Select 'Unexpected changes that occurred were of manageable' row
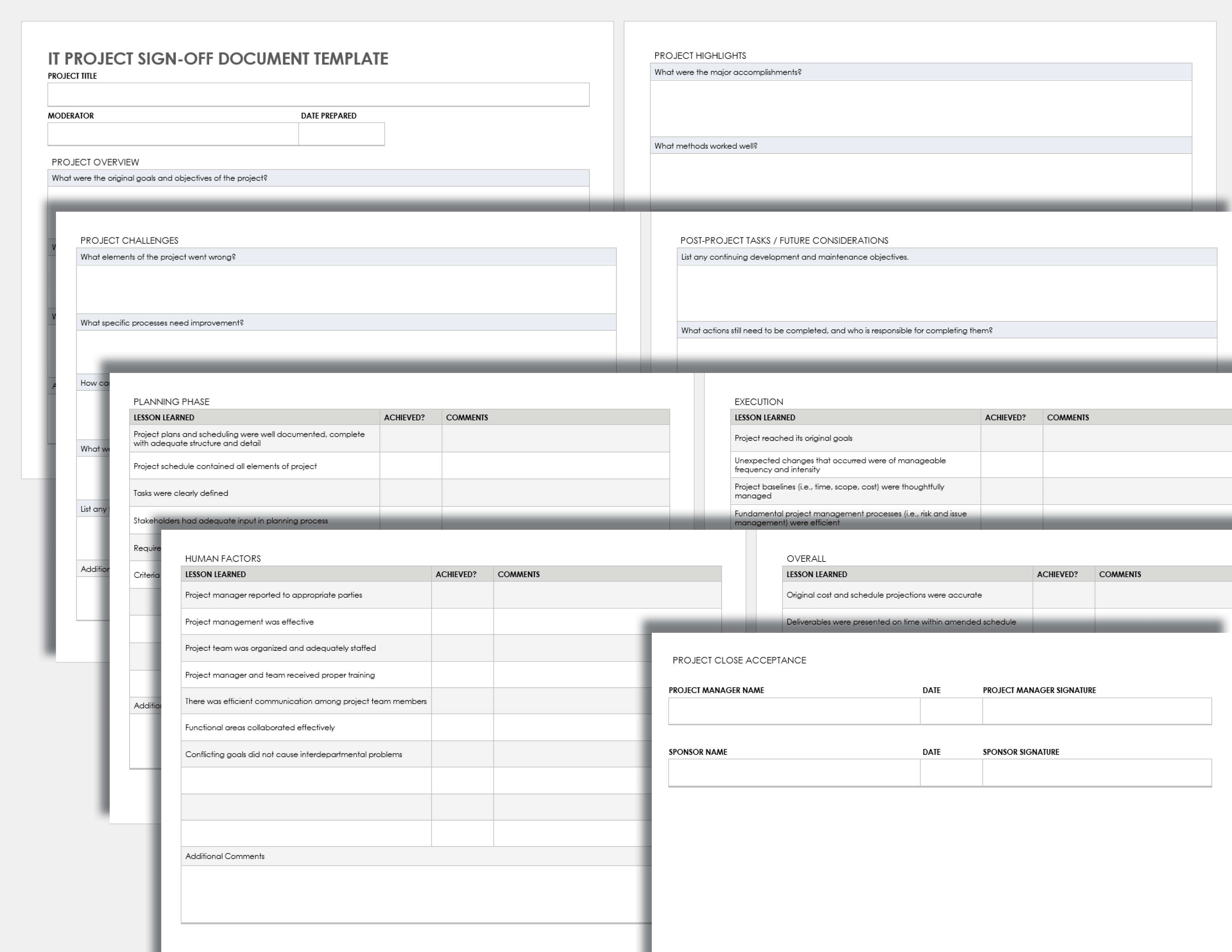Image resolution: width=1232 pixels, height=952 pixels. 981,465
